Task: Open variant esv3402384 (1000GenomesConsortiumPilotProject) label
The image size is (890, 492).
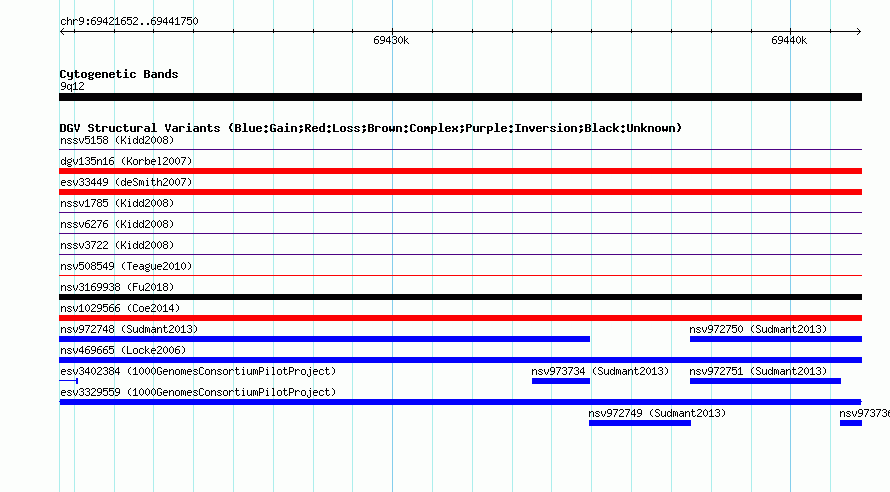Action: point(198,371)
